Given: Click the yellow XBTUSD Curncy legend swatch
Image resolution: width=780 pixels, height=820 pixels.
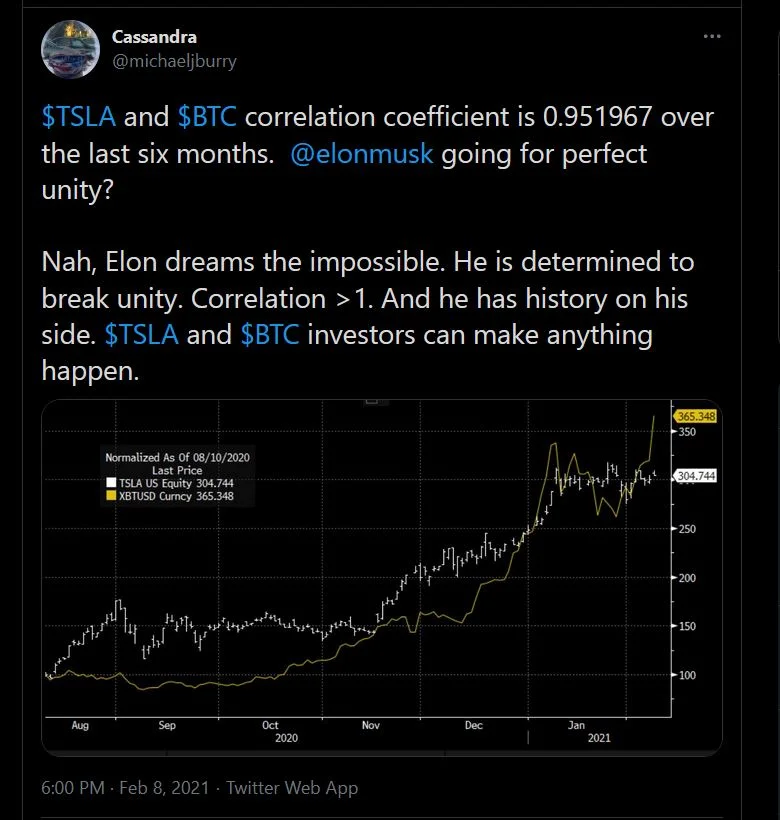Looking at the screenshot, I should [111, 496].
